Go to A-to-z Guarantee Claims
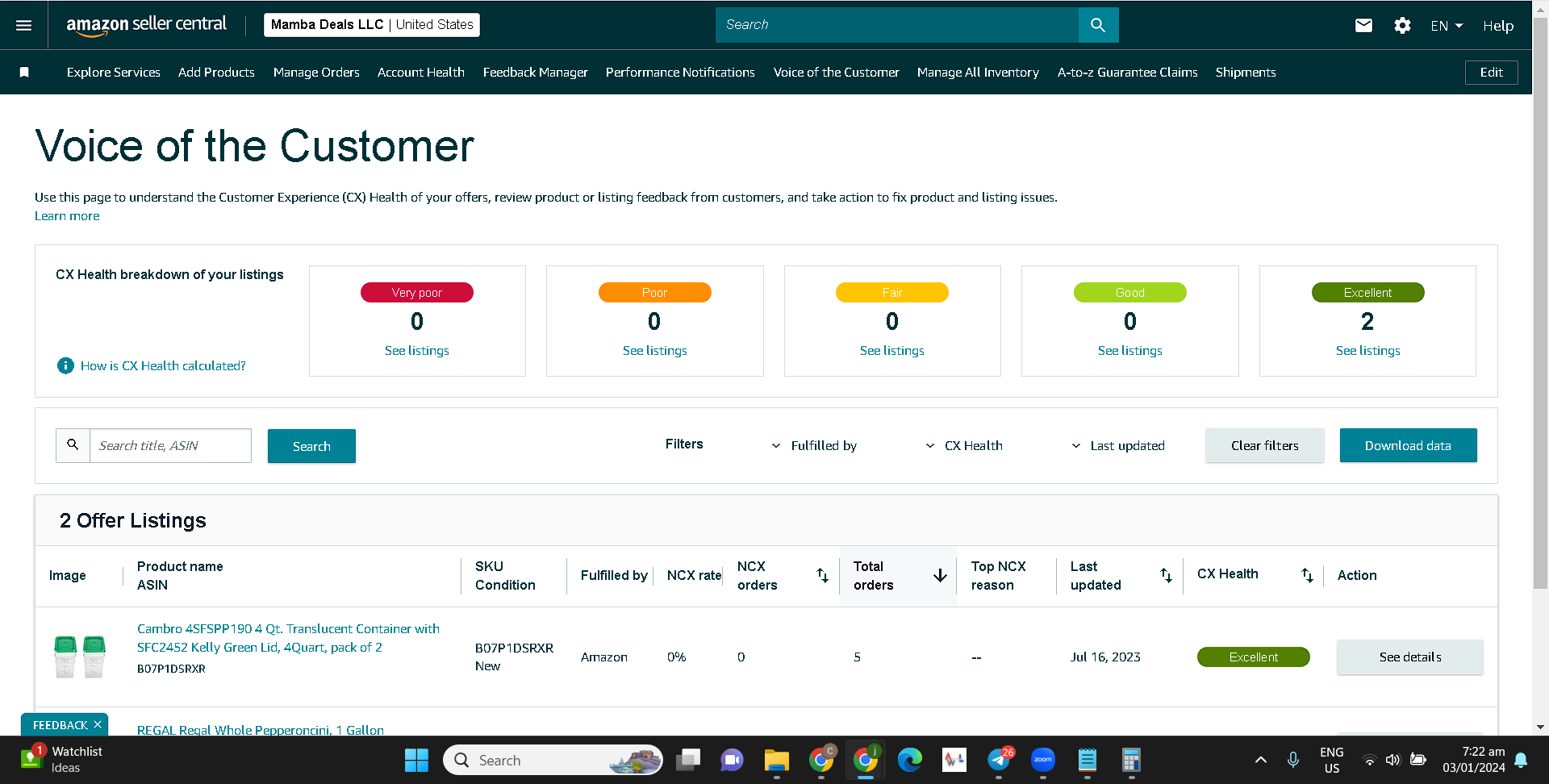The height and width of the screenshot is (784, 1549). 1127,73
